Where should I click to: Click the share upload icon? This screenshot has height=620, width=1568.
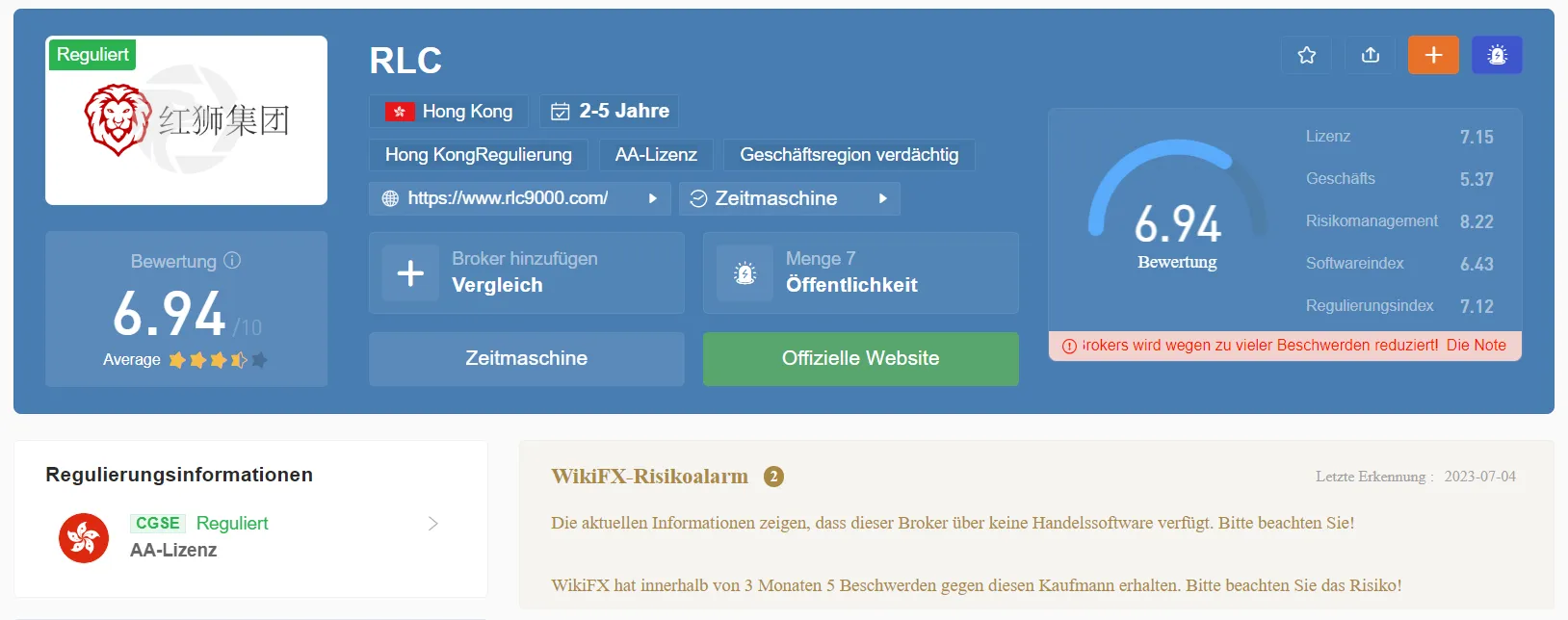click(x=1371, y=55)
